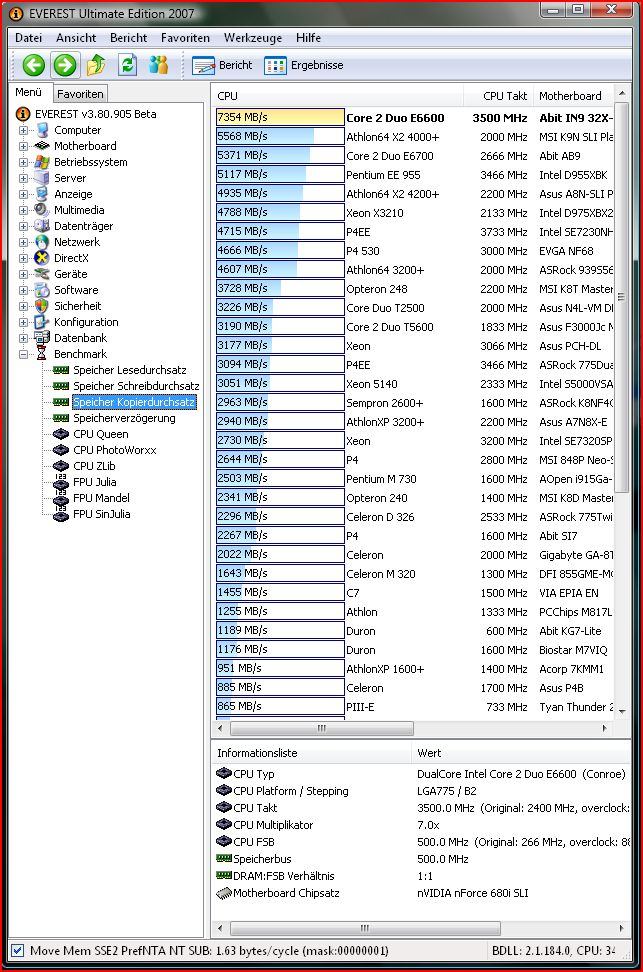Expand the Netzwerk tree node
The image size is (643, 972).
point(24,242)
